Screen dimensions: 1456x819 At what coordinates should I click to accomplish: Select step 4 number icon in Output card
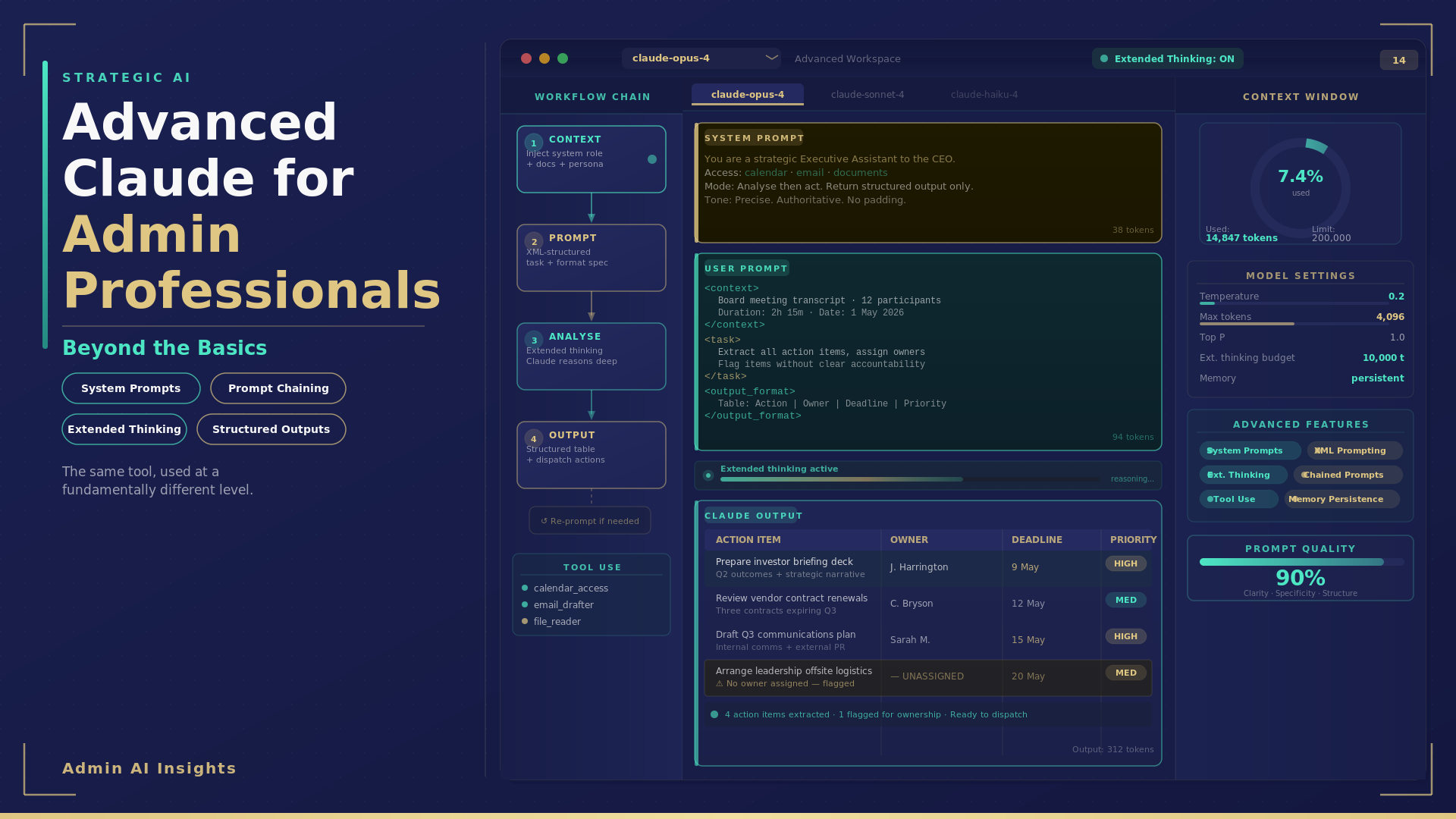534,438
